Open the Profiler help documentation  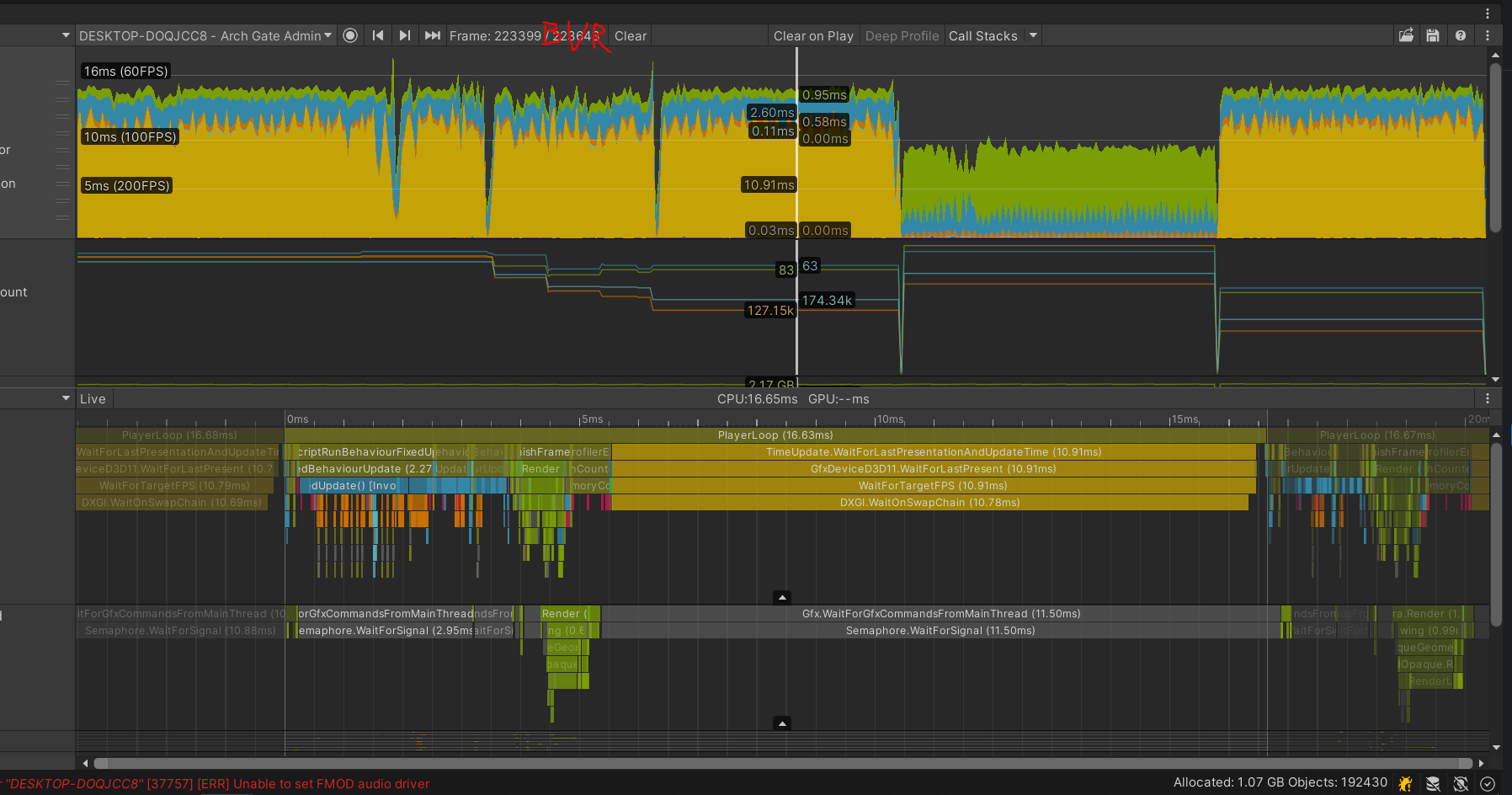1461,35
